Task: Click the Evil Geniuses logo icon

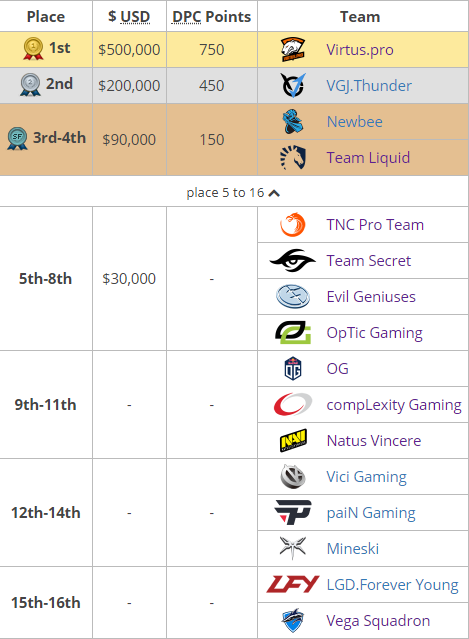Action: click(x=293, y=296)
